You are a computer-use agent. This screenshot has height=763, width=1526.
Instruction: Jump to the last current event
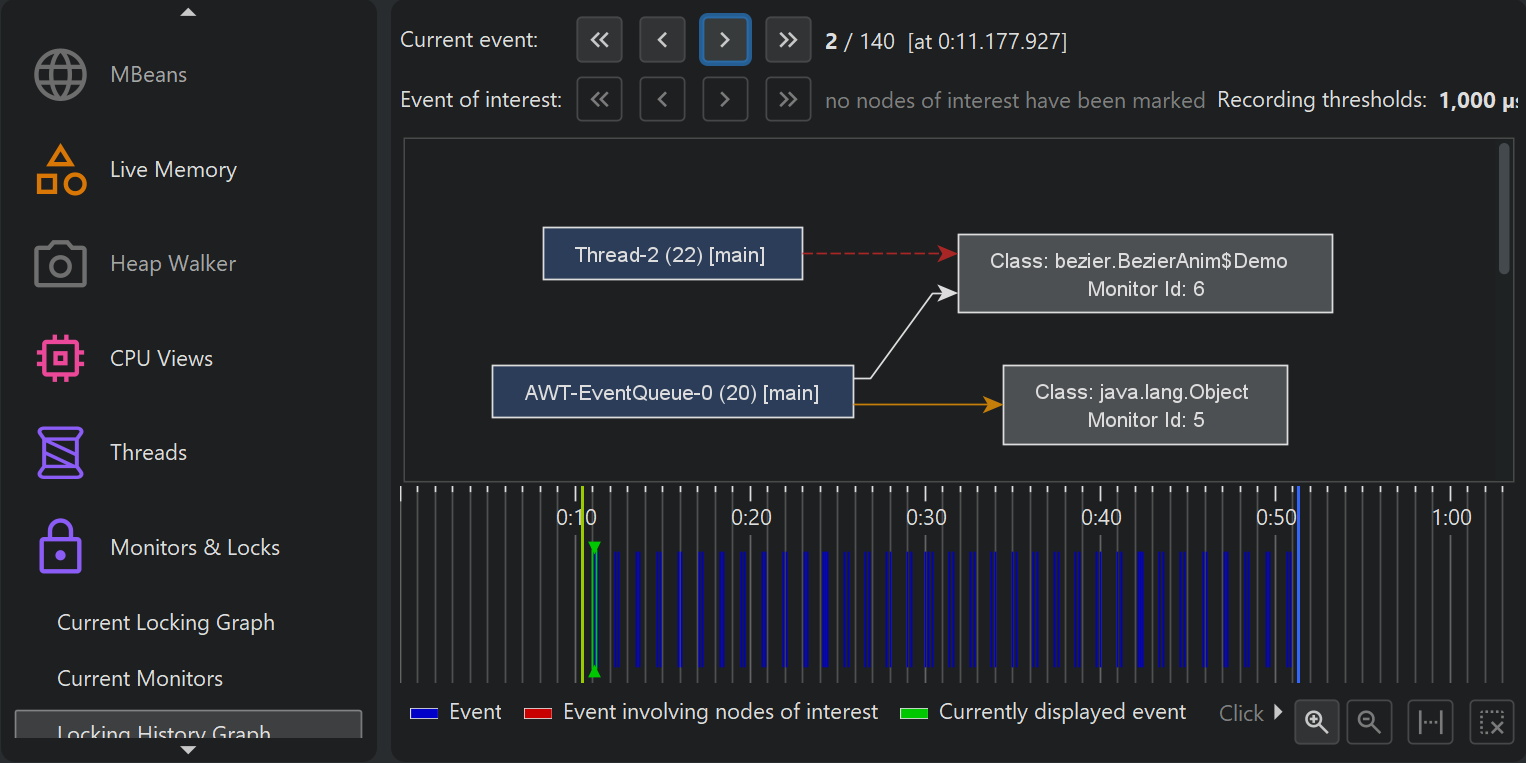pyautogui.click(x=788, y=40)
